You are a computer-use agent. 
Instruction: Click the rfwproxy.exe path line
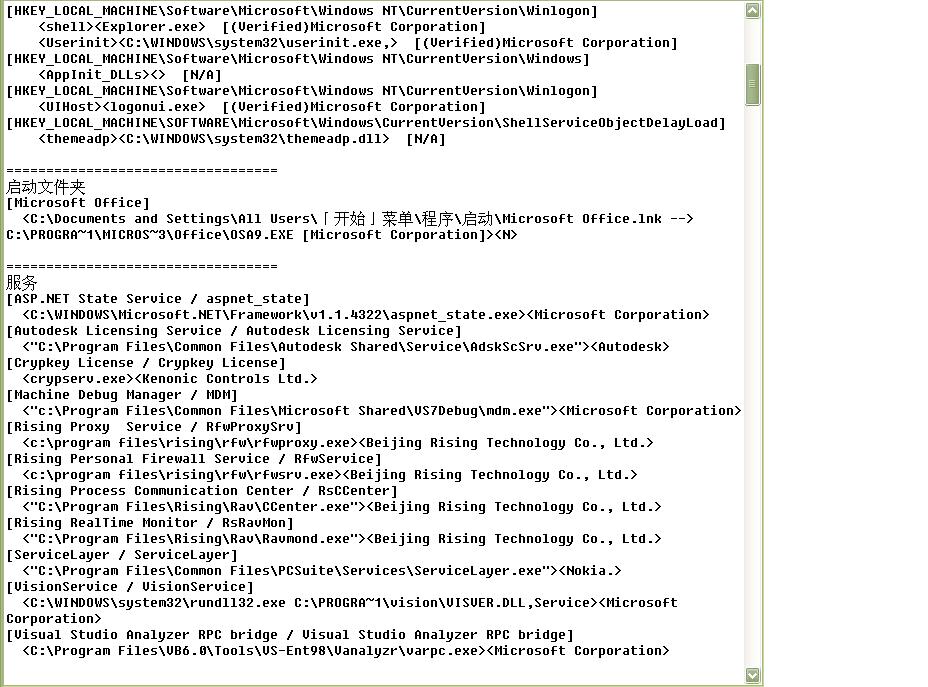click(338, 443)
